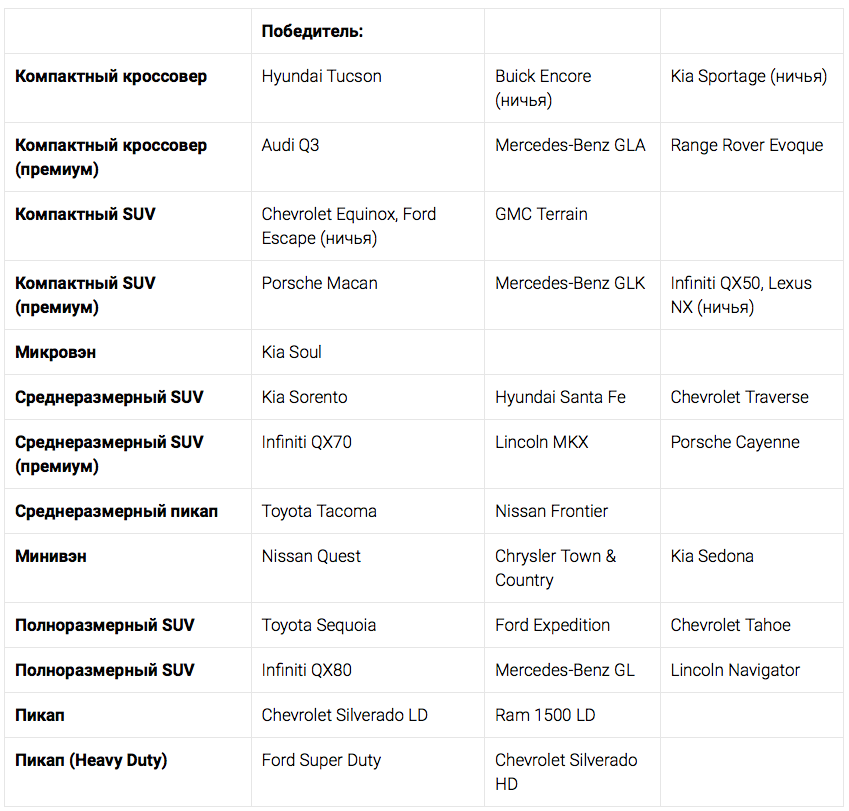Select the Пикап (Heavy Duty) row label
Screen dimensions: 849x811
[x=91, y=760]
